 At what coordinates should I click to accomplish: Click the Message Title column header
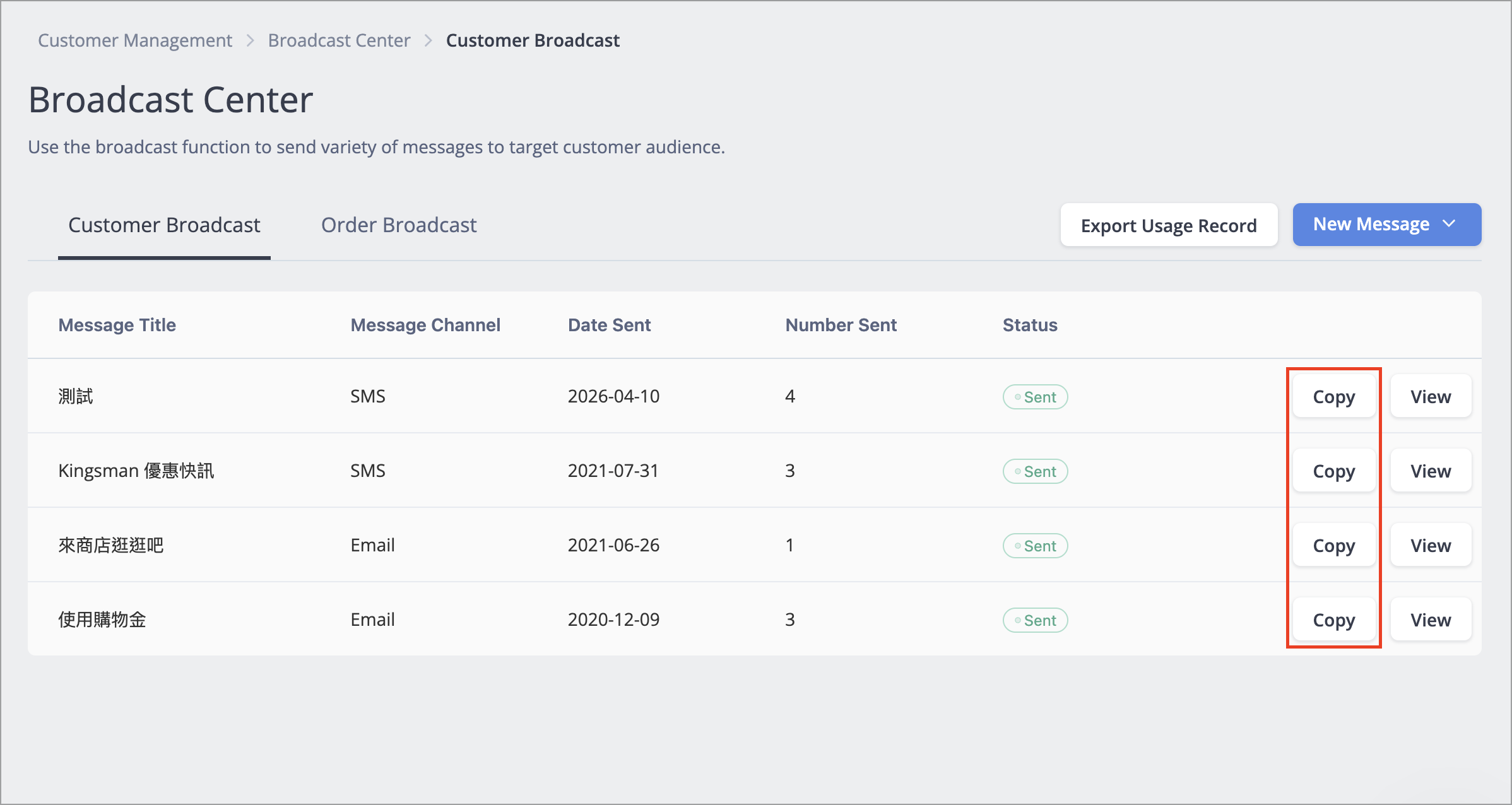coord(117,325)
